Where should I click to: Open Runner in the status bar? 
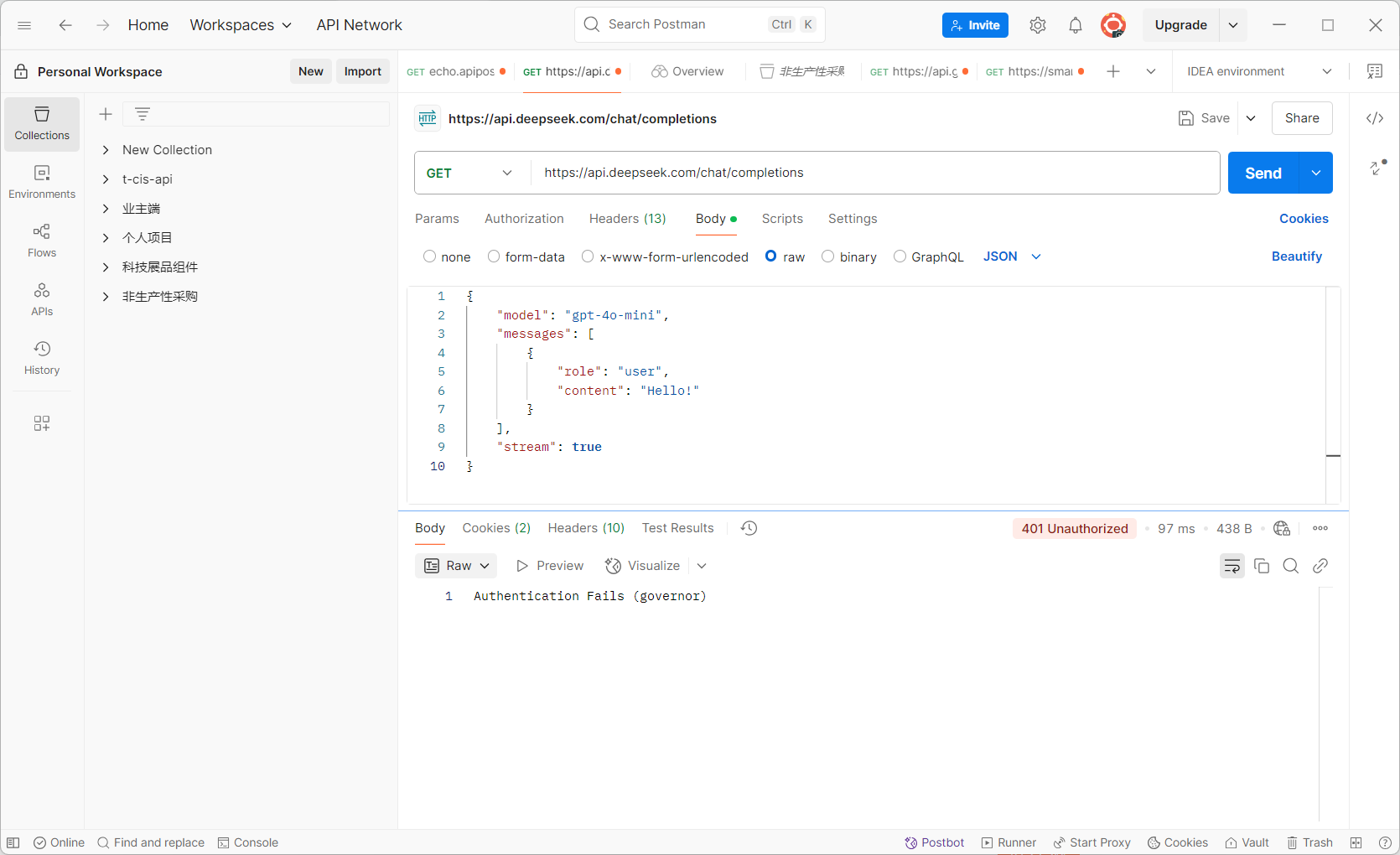[x=1009, y=842]
